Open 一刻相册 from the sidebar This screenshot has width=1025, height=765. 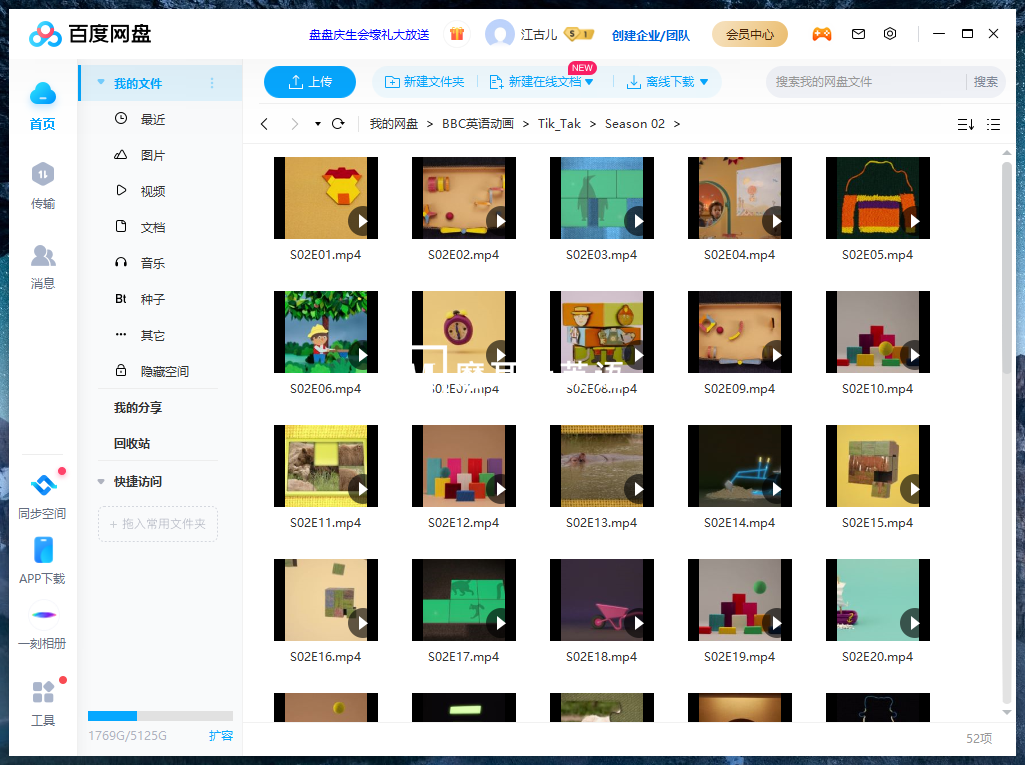point(43,625)
